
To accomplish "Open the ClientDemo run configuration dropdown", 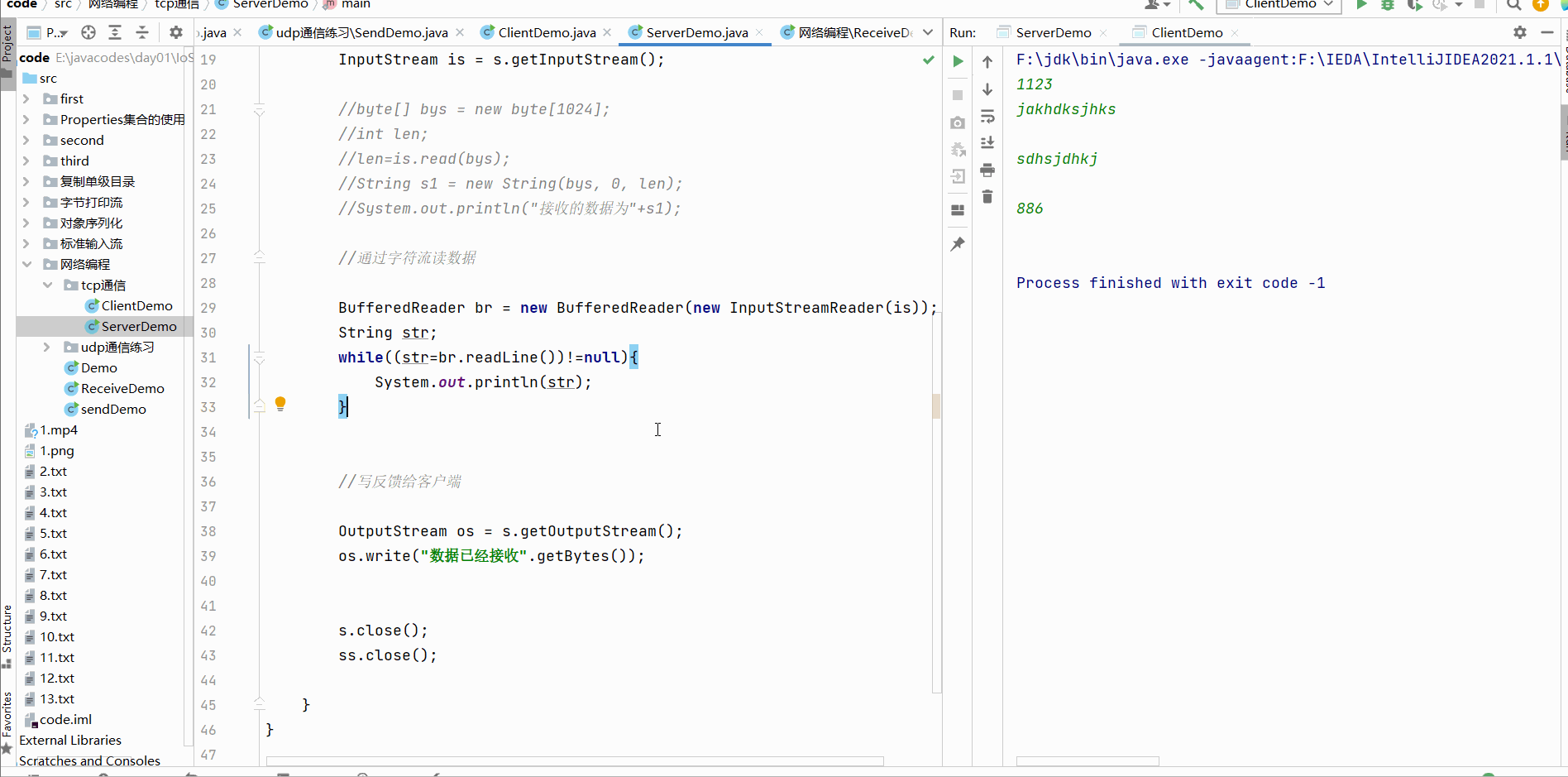I will 1279,4.
